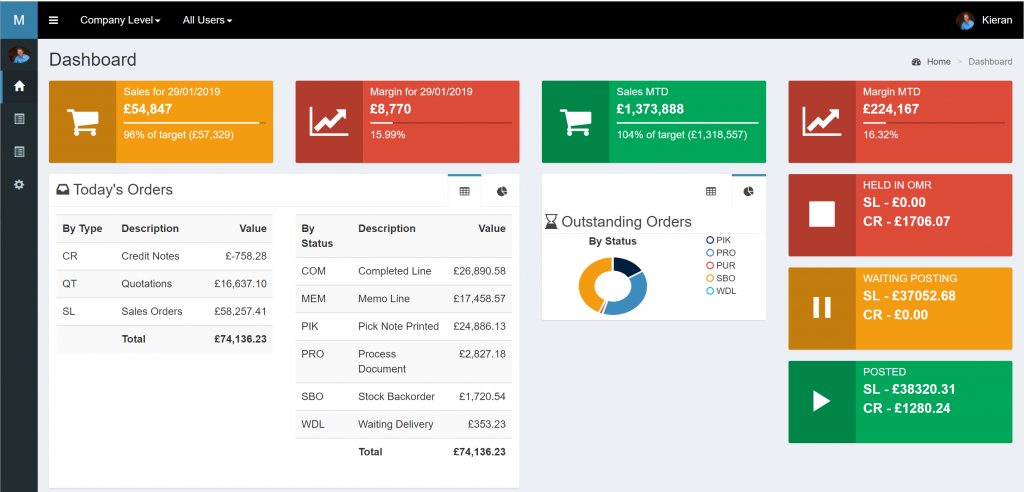The image size is (1024, 492).
Task: Click the WAITING POSTING card title
Action: 910,278
